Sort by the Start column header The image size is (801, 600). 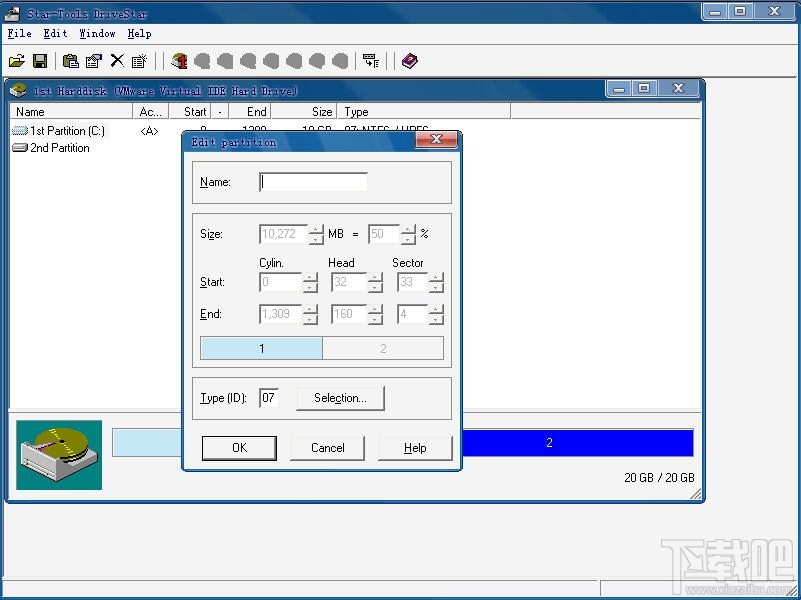[190, 111]
